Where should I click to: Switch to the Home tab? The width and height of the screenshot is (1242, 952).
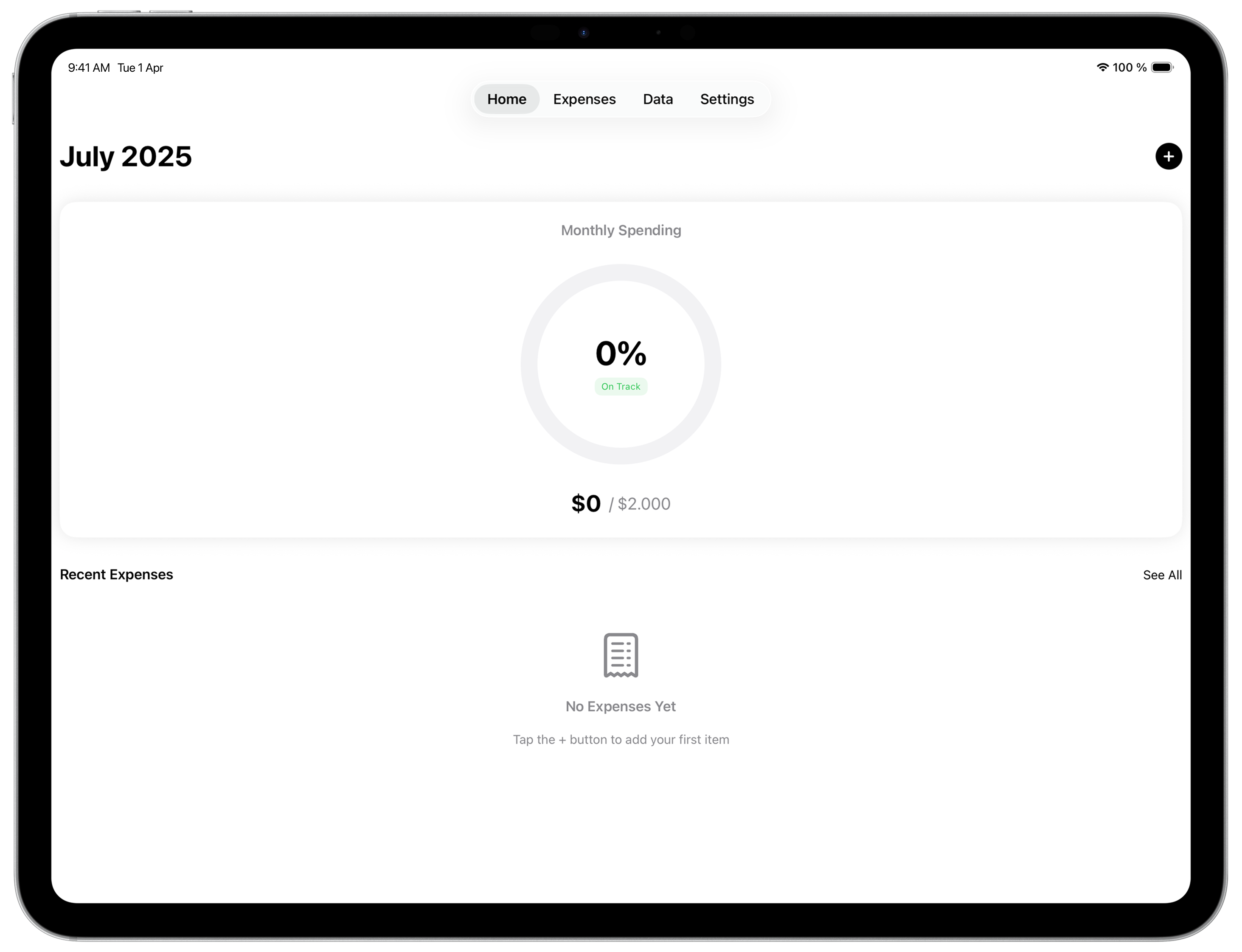coord(506,99)
